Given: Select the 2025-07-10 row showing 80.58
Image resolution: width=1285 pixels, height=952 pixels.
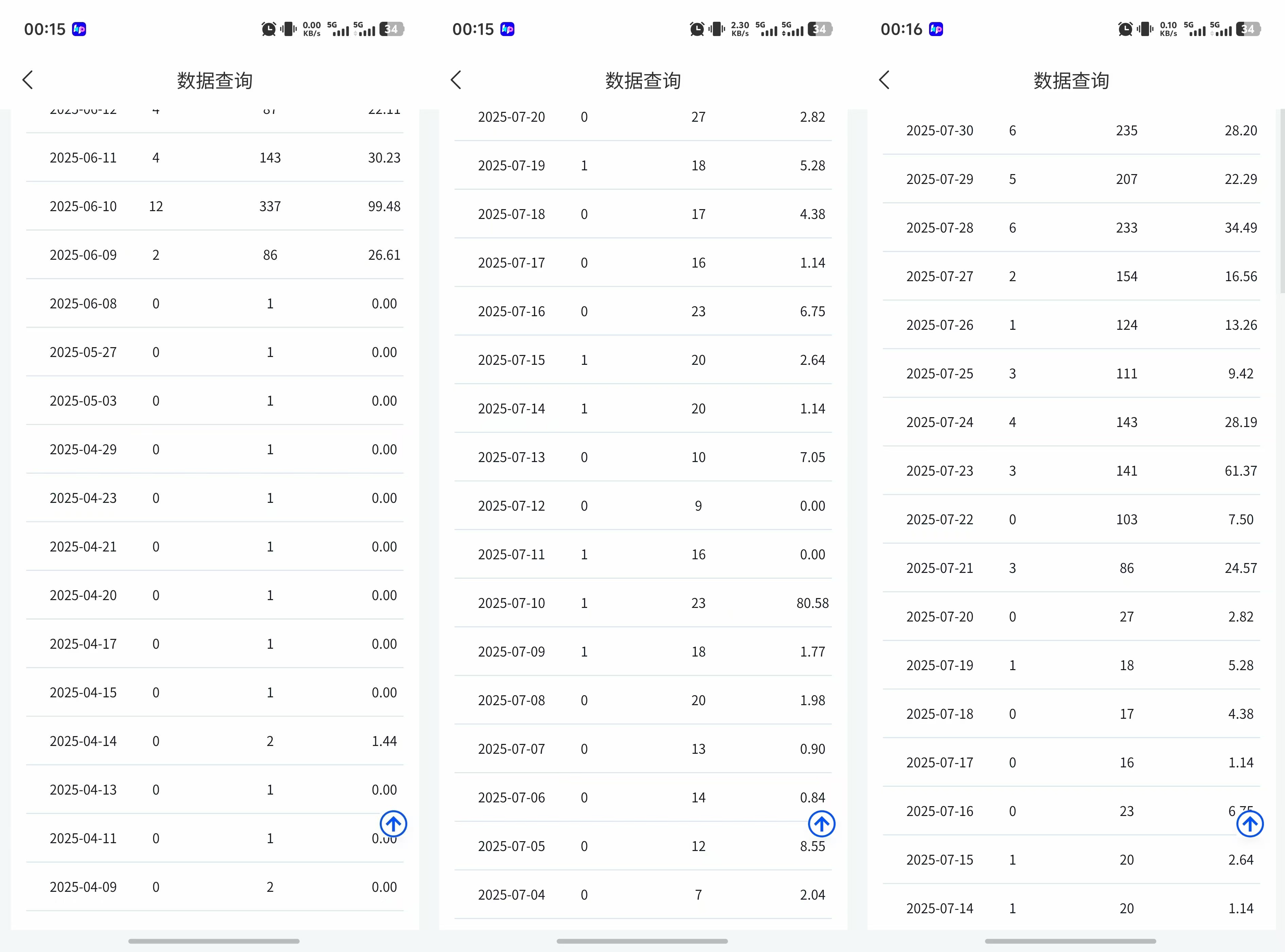Looking at the screenshot, I should pyautogui.click(x=642, y=603).
